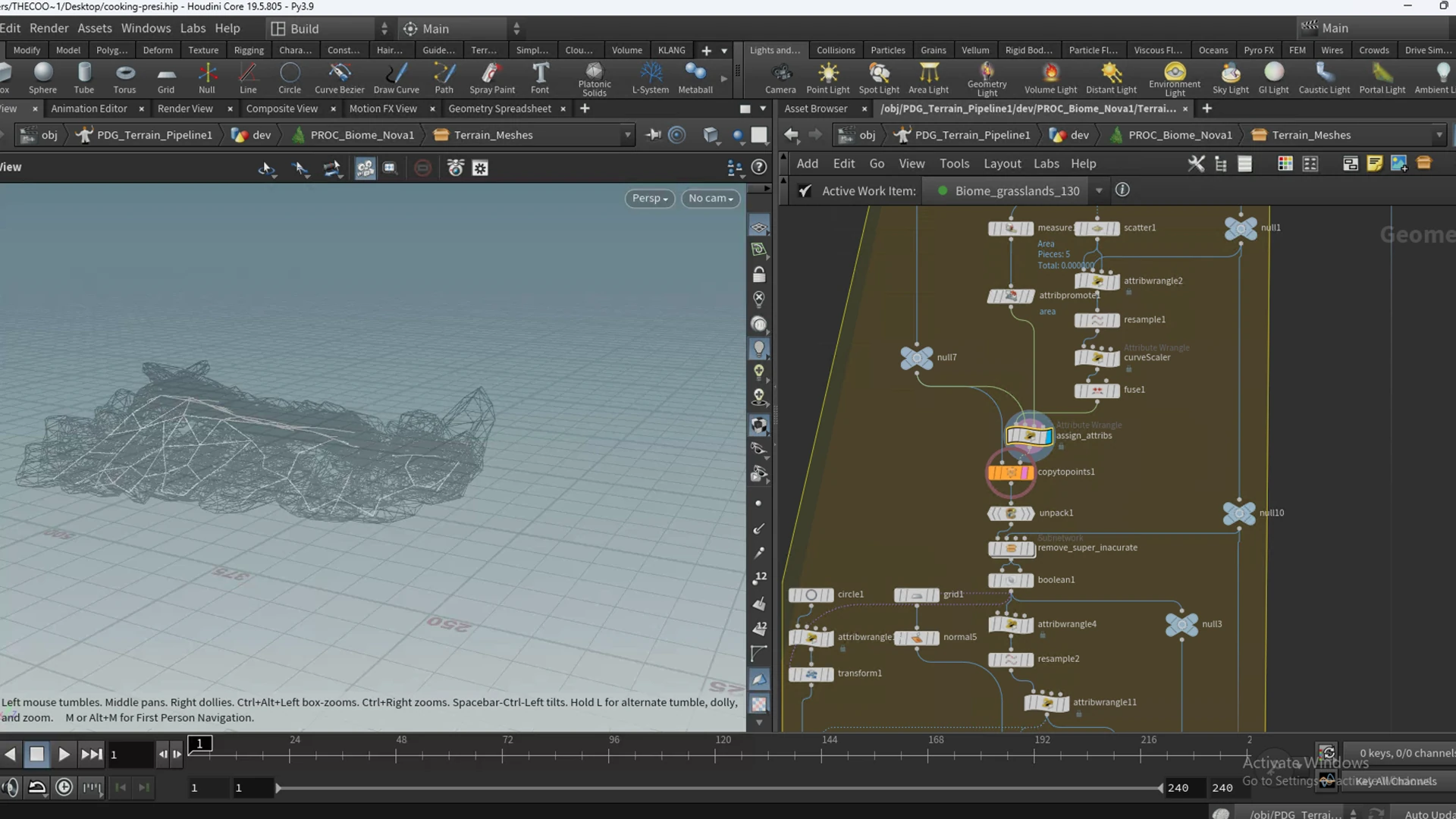The width and height of the screenshot is (1456, 819).
Task: Toggle viewport headlight lighting bulb
Action: 758,348
